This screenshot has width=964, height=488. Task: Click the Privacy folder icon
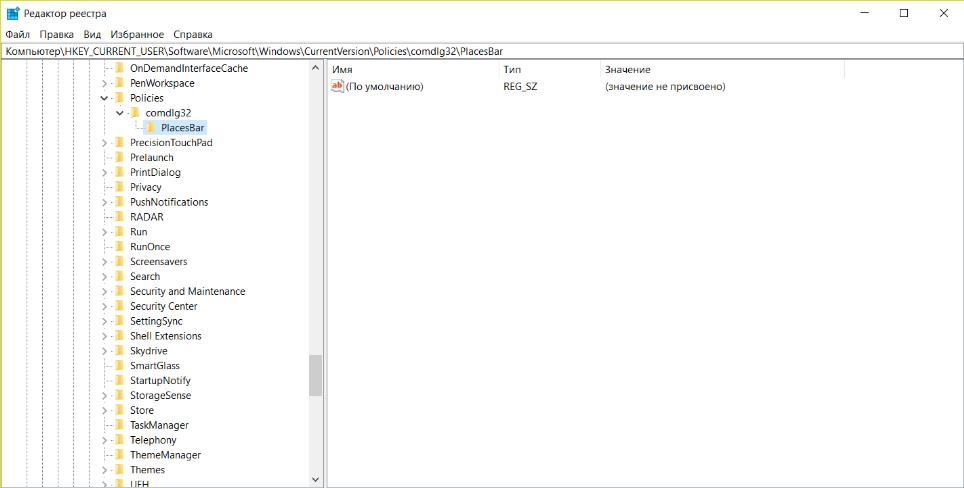click(119, 187)
